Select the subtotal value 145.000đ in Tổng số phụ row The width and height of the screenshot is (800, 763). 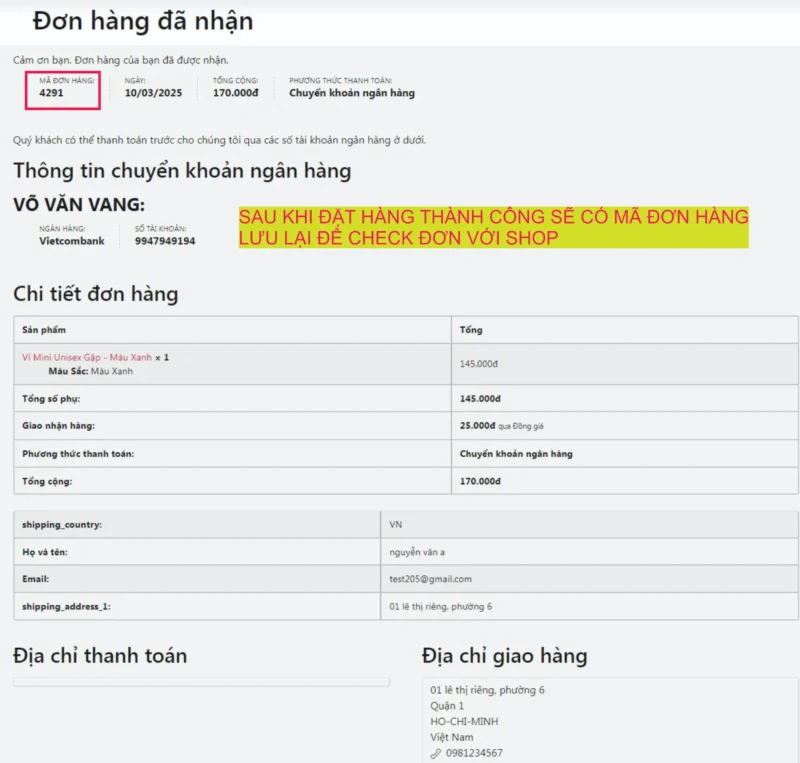[x=480, y=399]
